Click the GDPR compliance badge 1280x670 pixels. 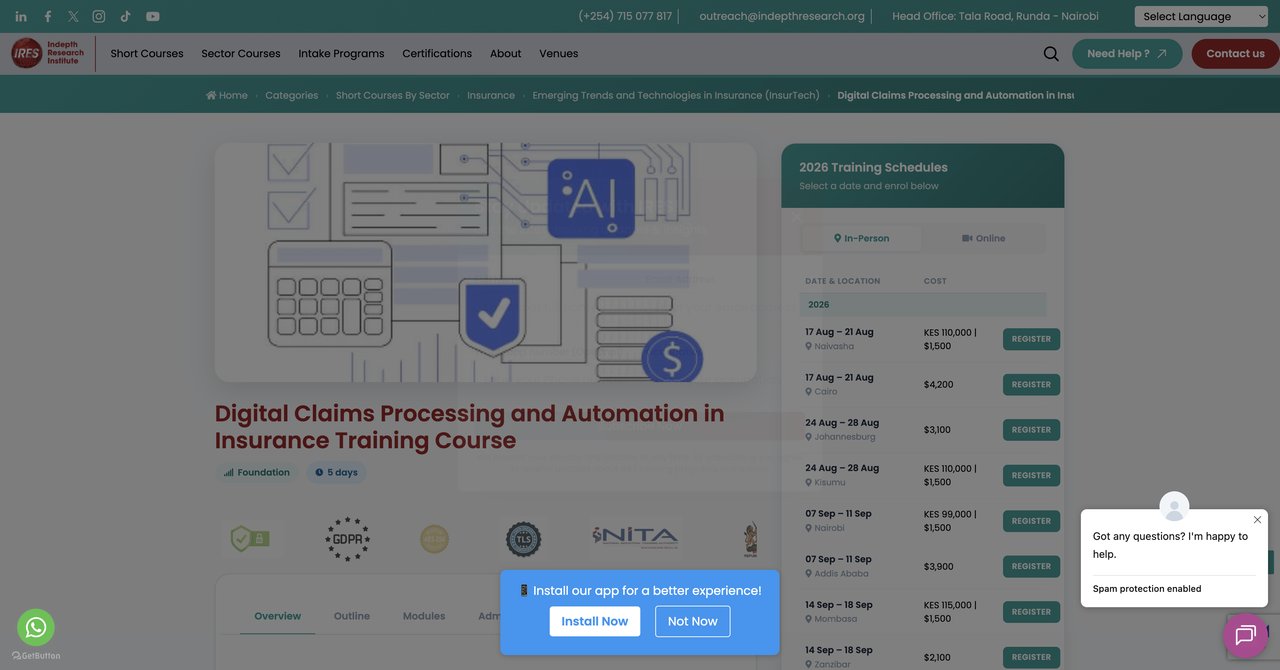[347, 539]
